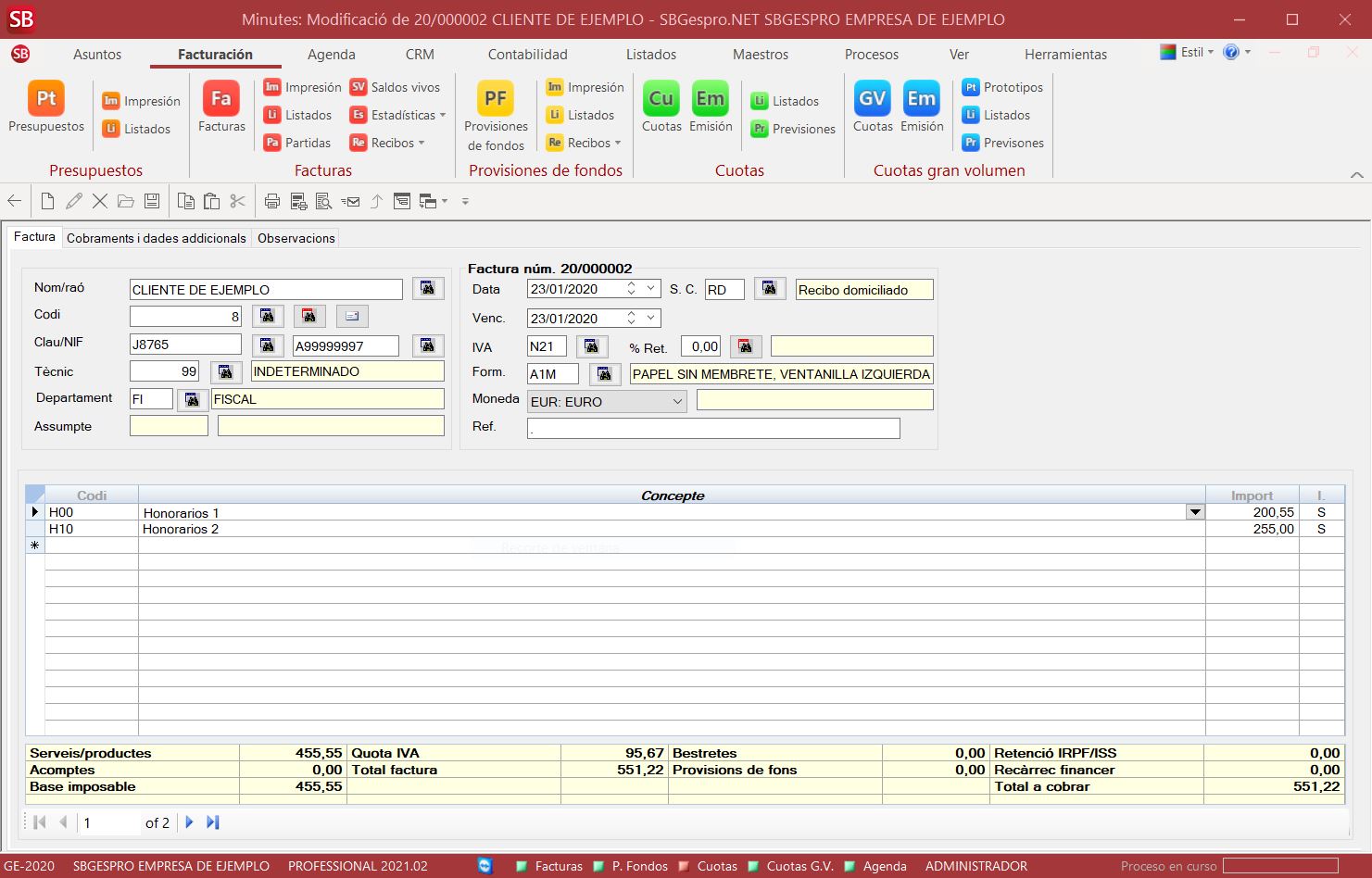Click Saldos vivos button in ribbon

395,87
